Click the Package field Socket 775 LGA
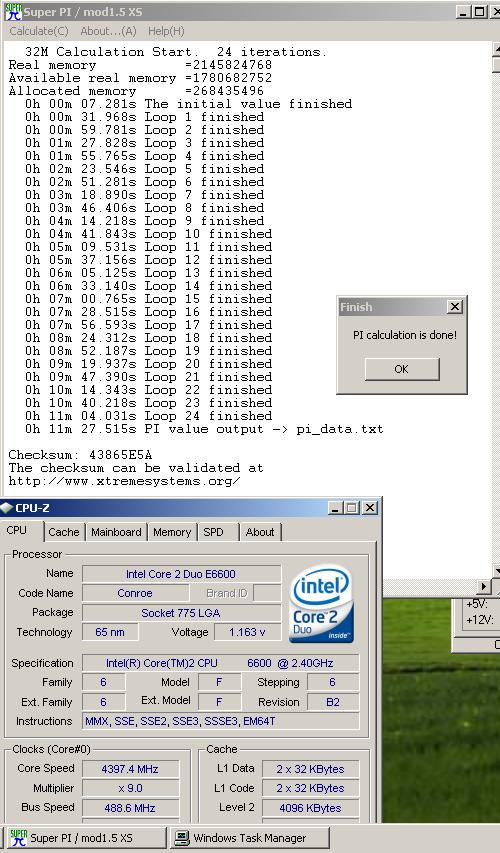 point(181,613)
